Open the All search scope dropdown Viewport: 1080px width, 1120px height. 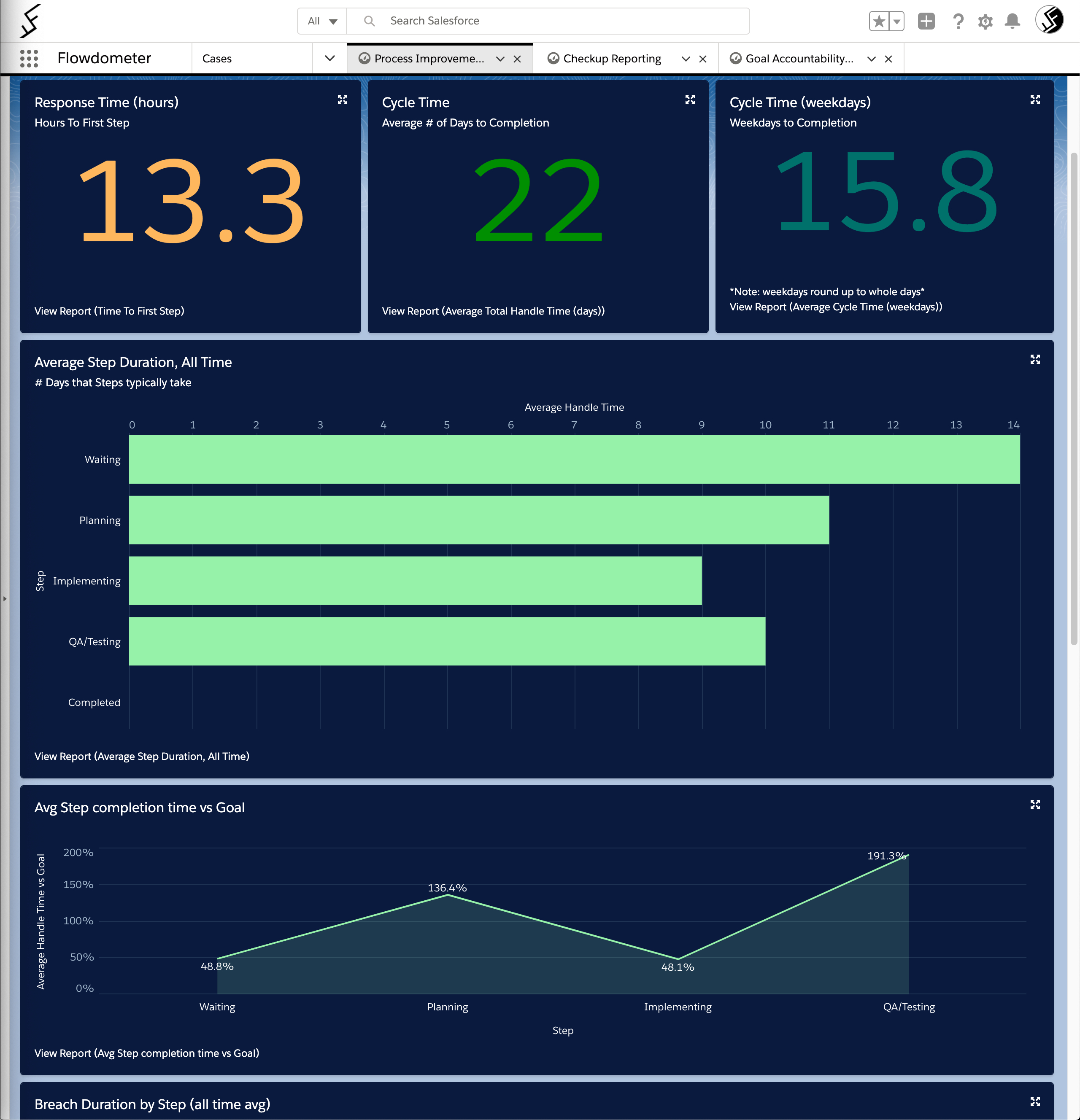click(322, 21)
